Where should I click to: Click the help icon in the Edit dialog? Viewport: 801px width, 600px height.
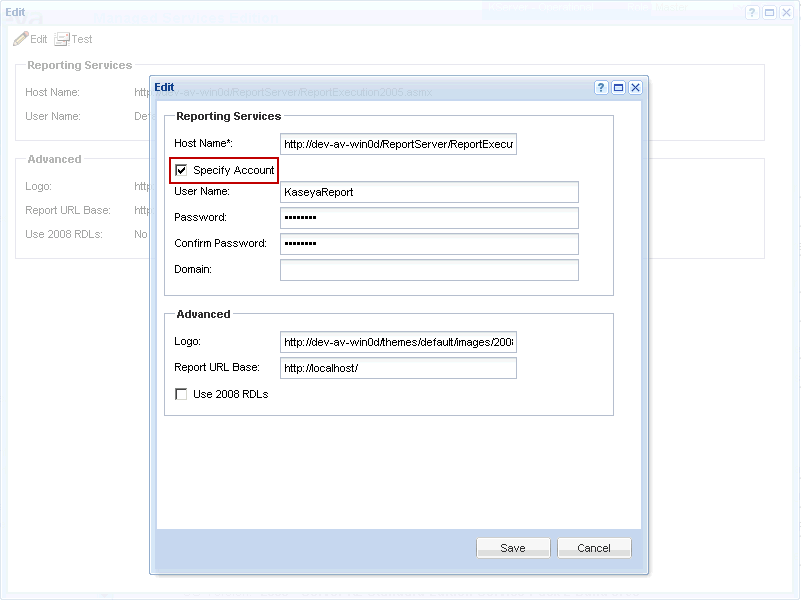click(602, 88)
